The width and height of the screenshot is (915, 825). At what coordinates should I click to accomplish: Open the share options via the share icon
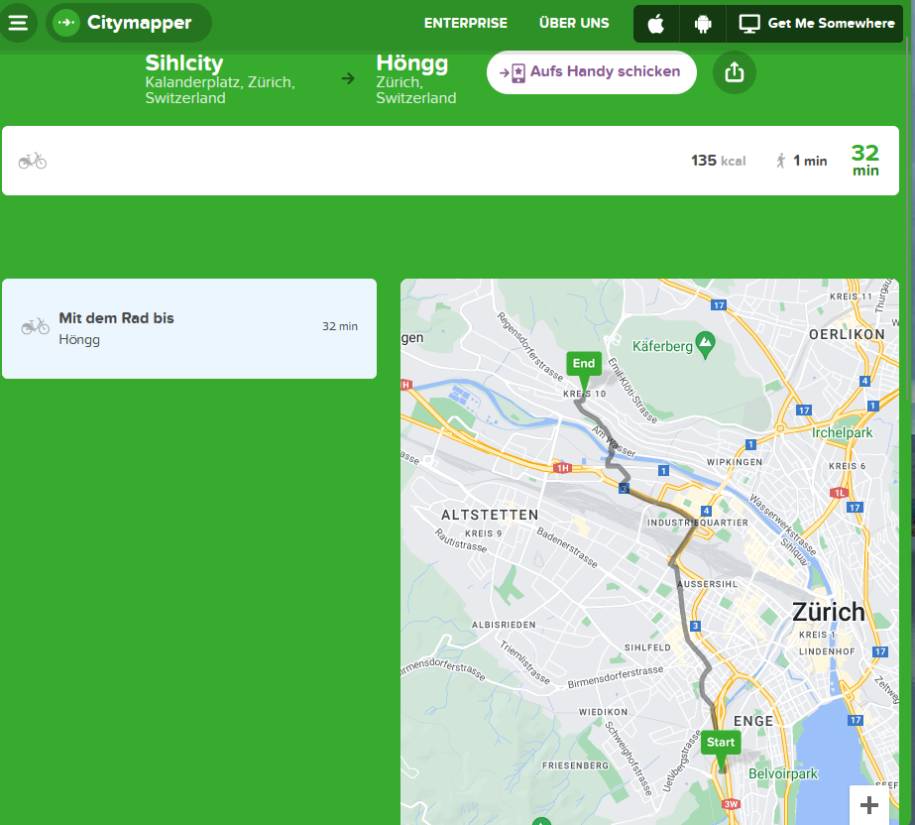735,71
